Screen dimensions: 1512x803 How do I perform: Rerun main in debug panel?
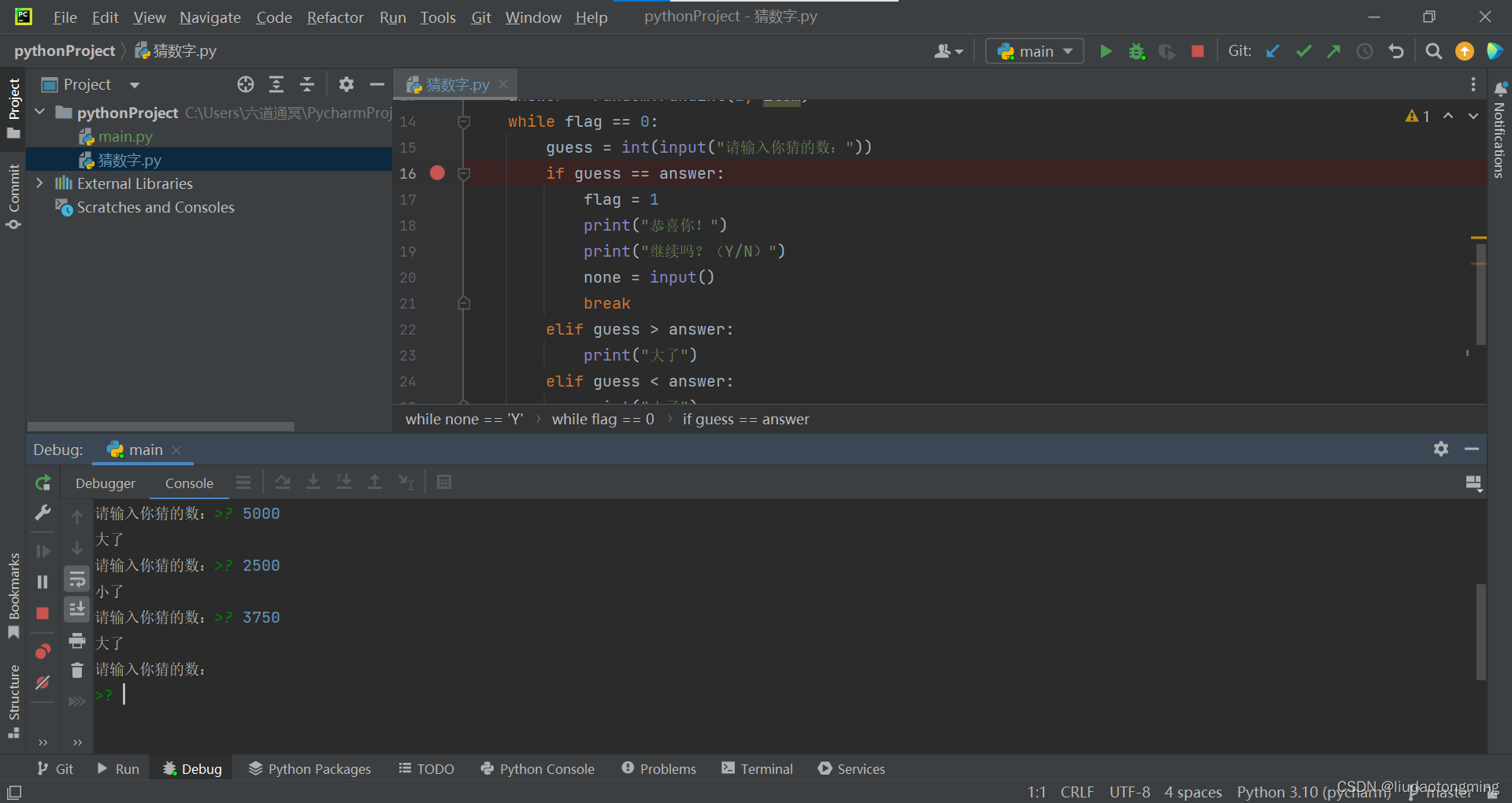tap(43, 483)
